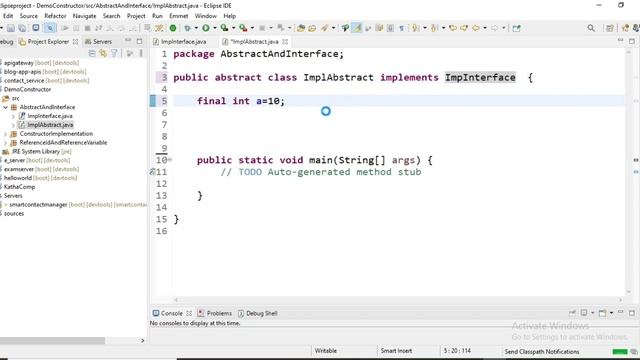Click Project Explorer horizontal scrollbar thumb
This screenshot has width=640, height=360.
pos(52,340)
